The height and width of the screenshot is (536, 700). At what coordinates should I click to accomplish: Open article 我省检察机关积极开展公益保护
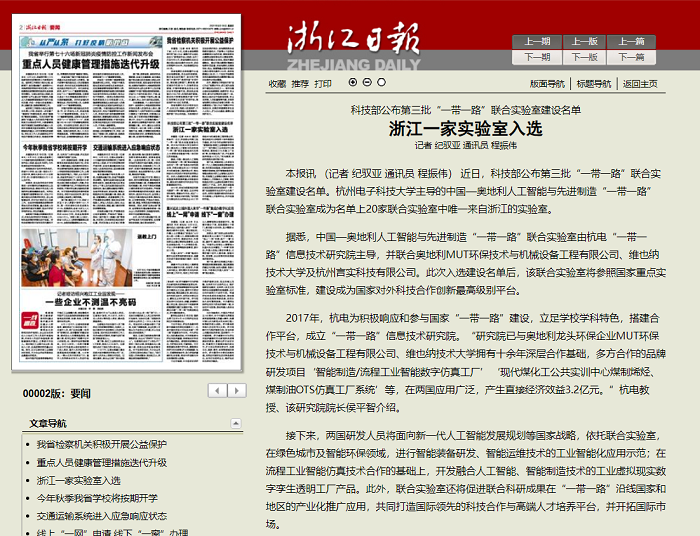tap(102, 444)
